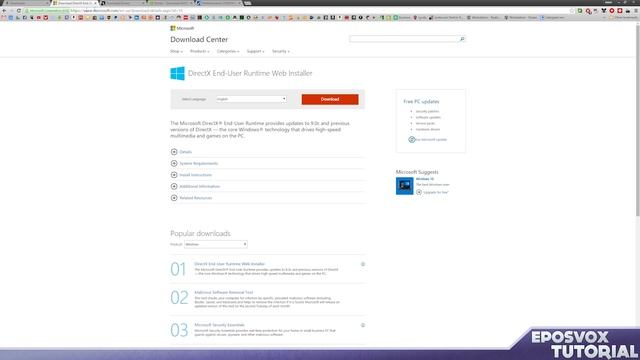The image size is (640, 360).
Task: Click the search magnifier icon
Action: click(462, 39)
